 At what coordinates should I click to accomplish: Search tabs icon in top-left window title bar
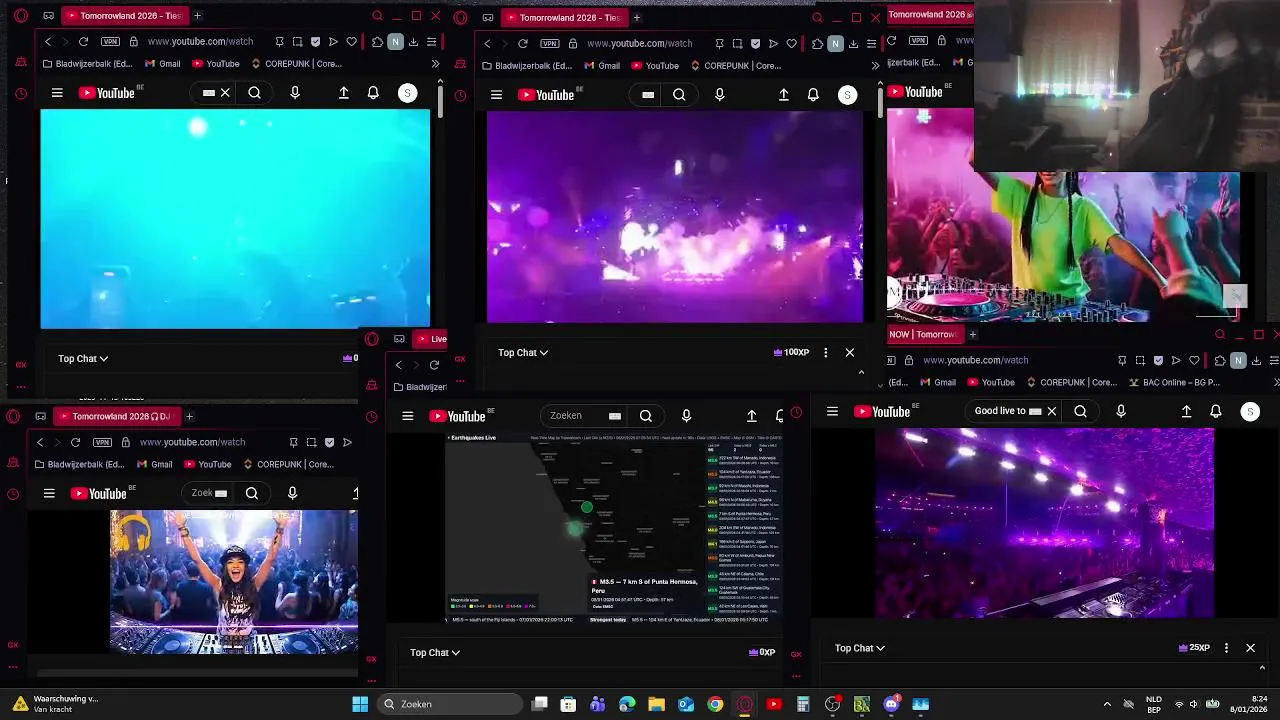coord(377,16)
